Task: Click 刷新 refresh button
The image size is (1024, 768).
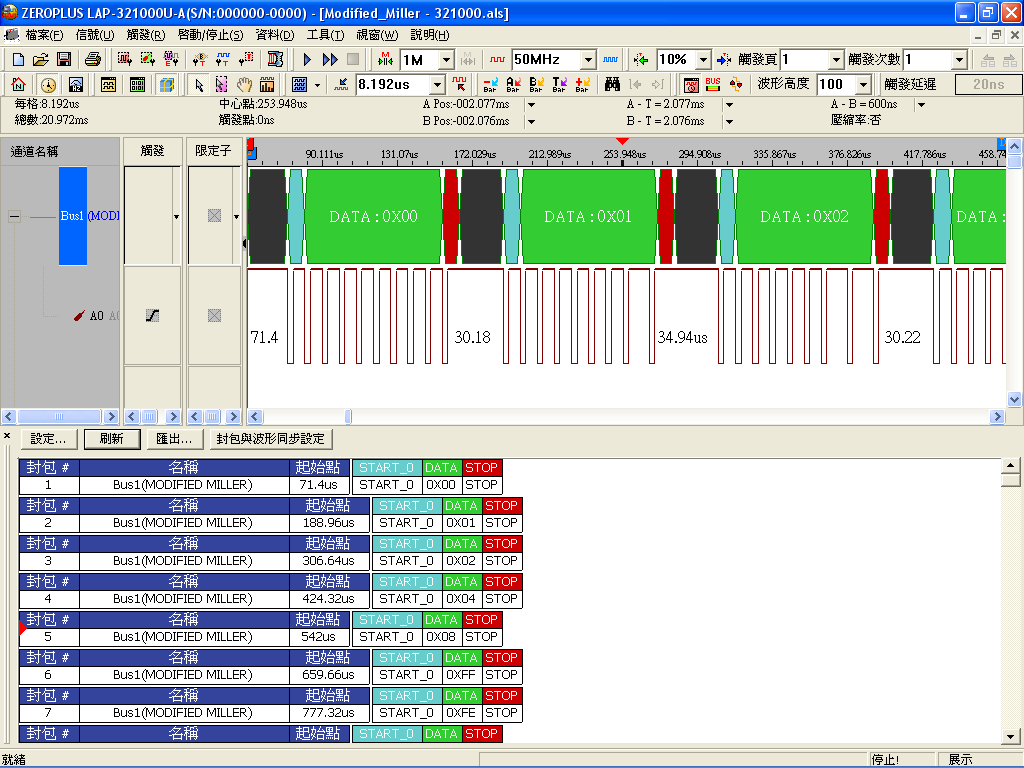Action: (x=112, y=439)
